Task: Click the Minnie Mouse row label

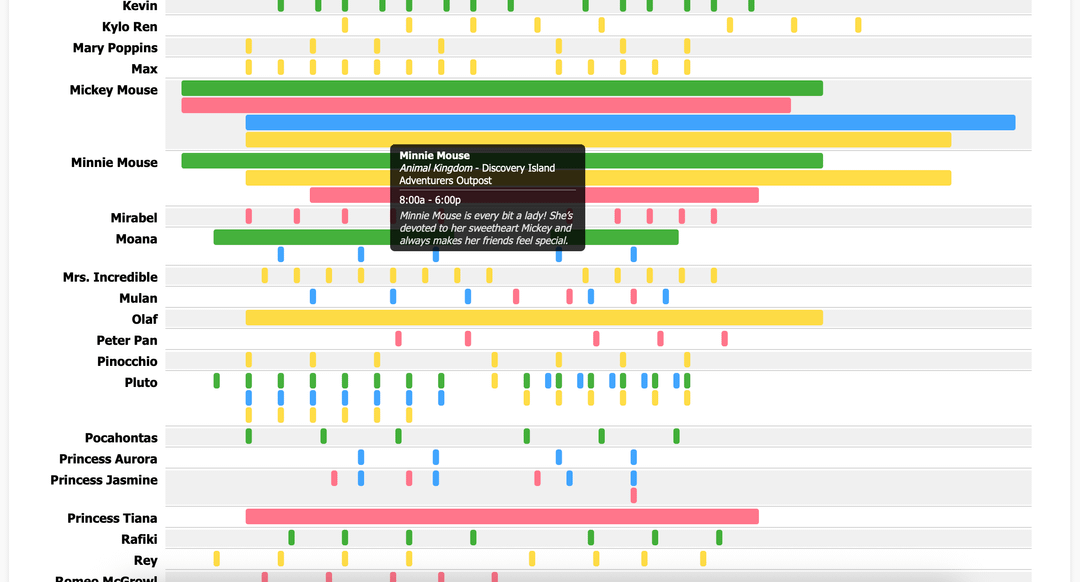Action: point(114,163)
